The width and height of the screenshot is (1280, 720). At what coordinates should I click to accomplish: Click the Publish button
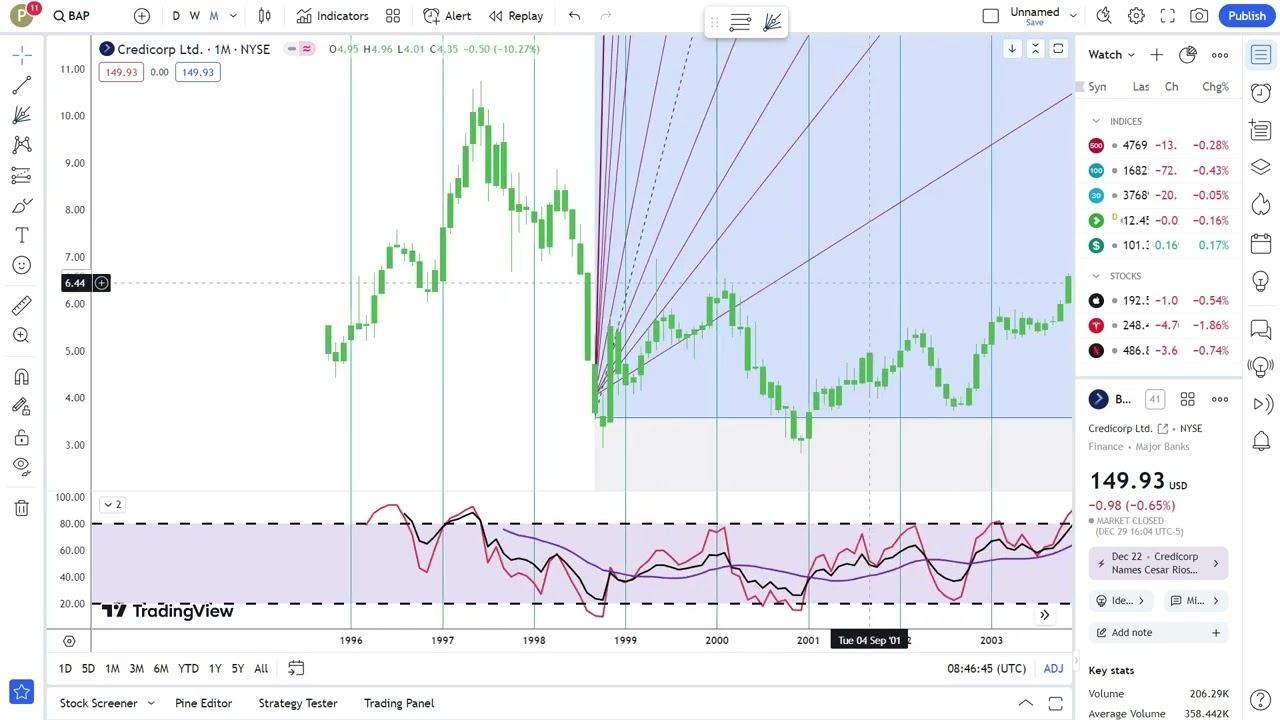tap(1247, 16)
